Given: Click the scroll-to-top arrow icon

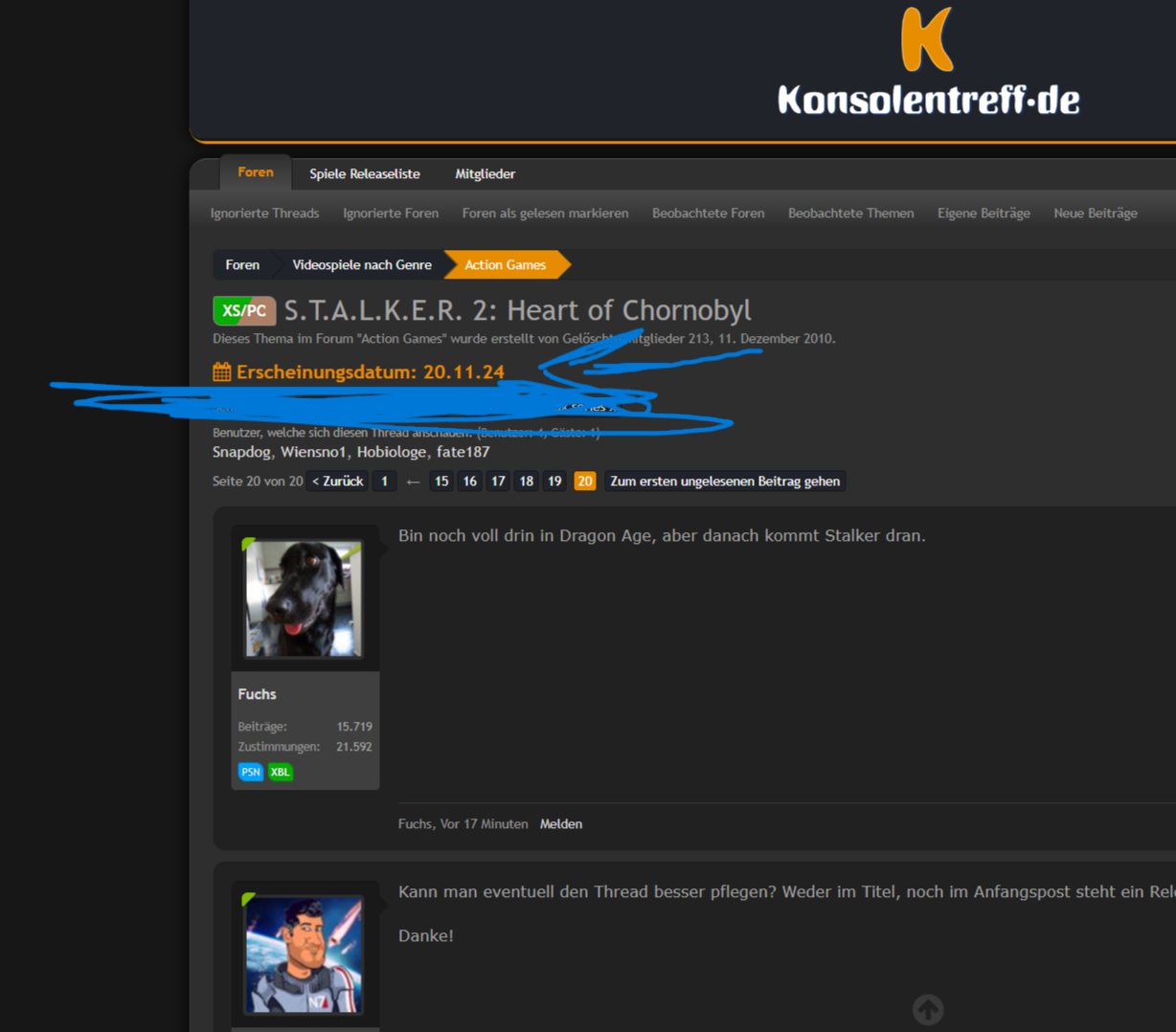Looking at the screenshot, I should click(x=928, y=1009).
